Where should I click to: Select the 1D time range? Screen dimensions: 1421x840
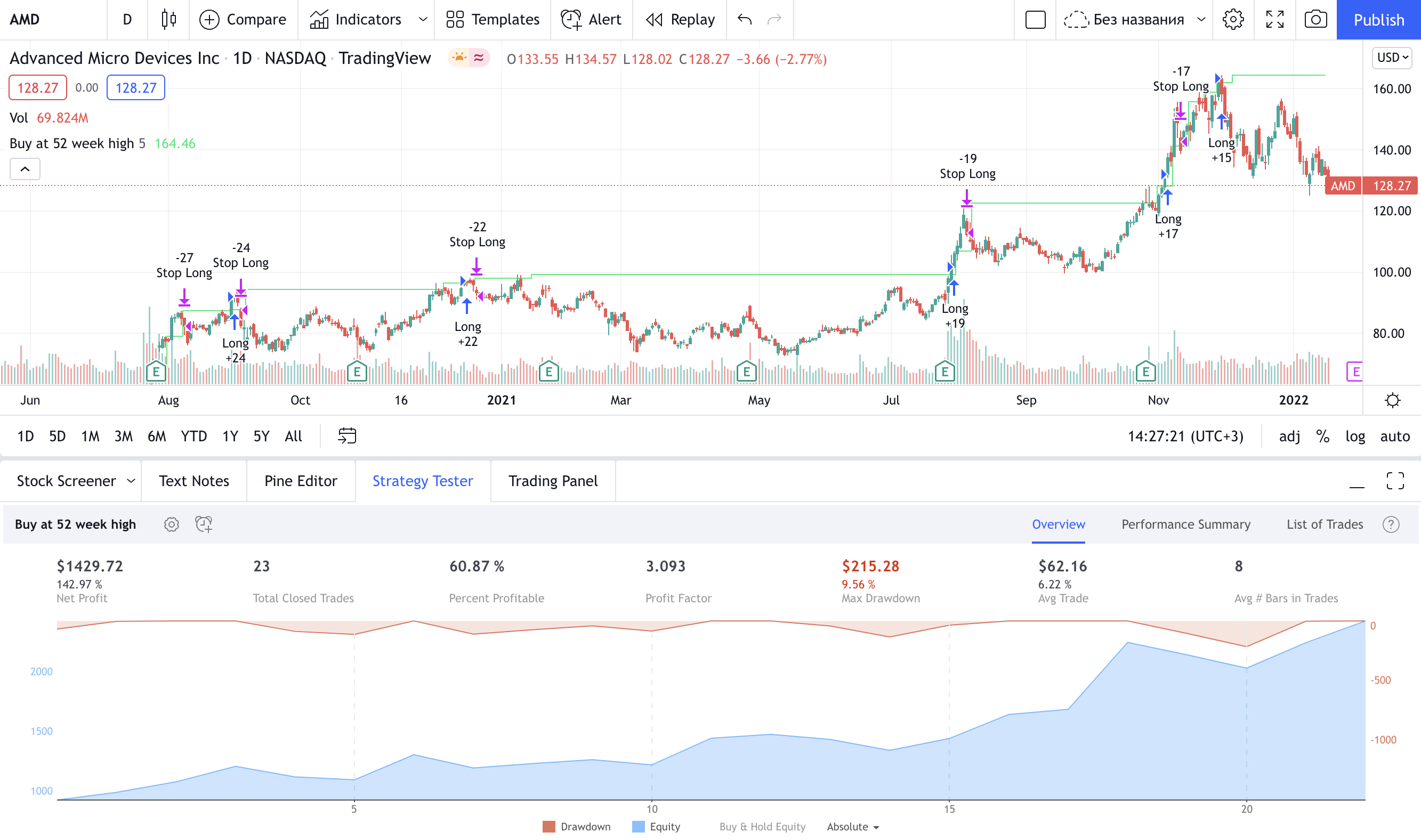click(26, 437)
